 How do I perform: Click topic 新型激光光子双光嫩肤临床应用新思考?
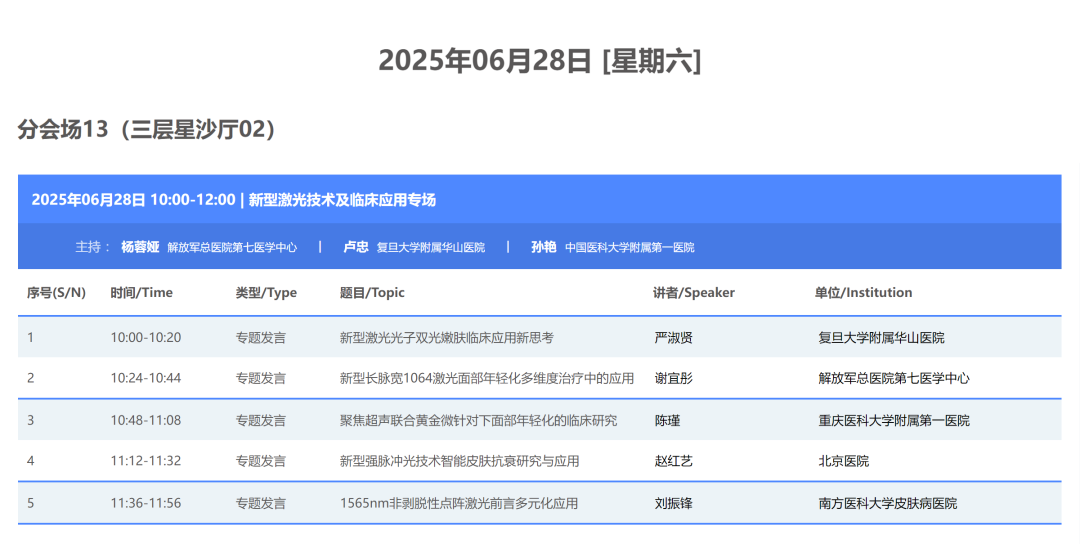coord(446,337)
